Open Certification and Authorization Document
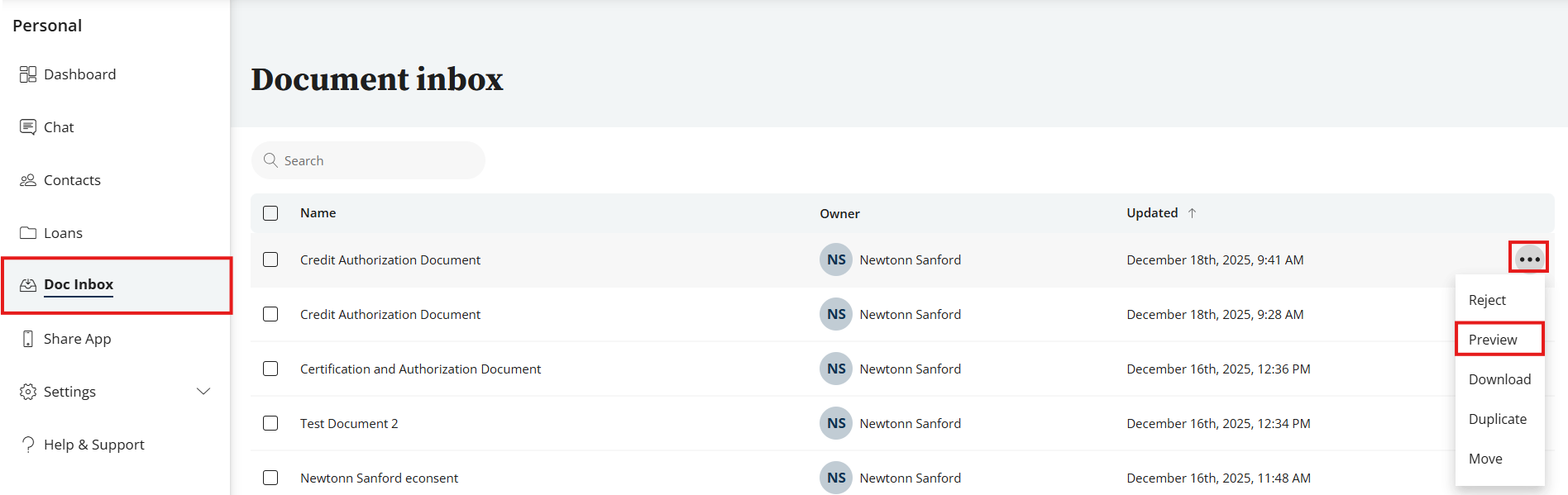The height and width of the screenshot is (495, 1568). click(x=420, y=369)
